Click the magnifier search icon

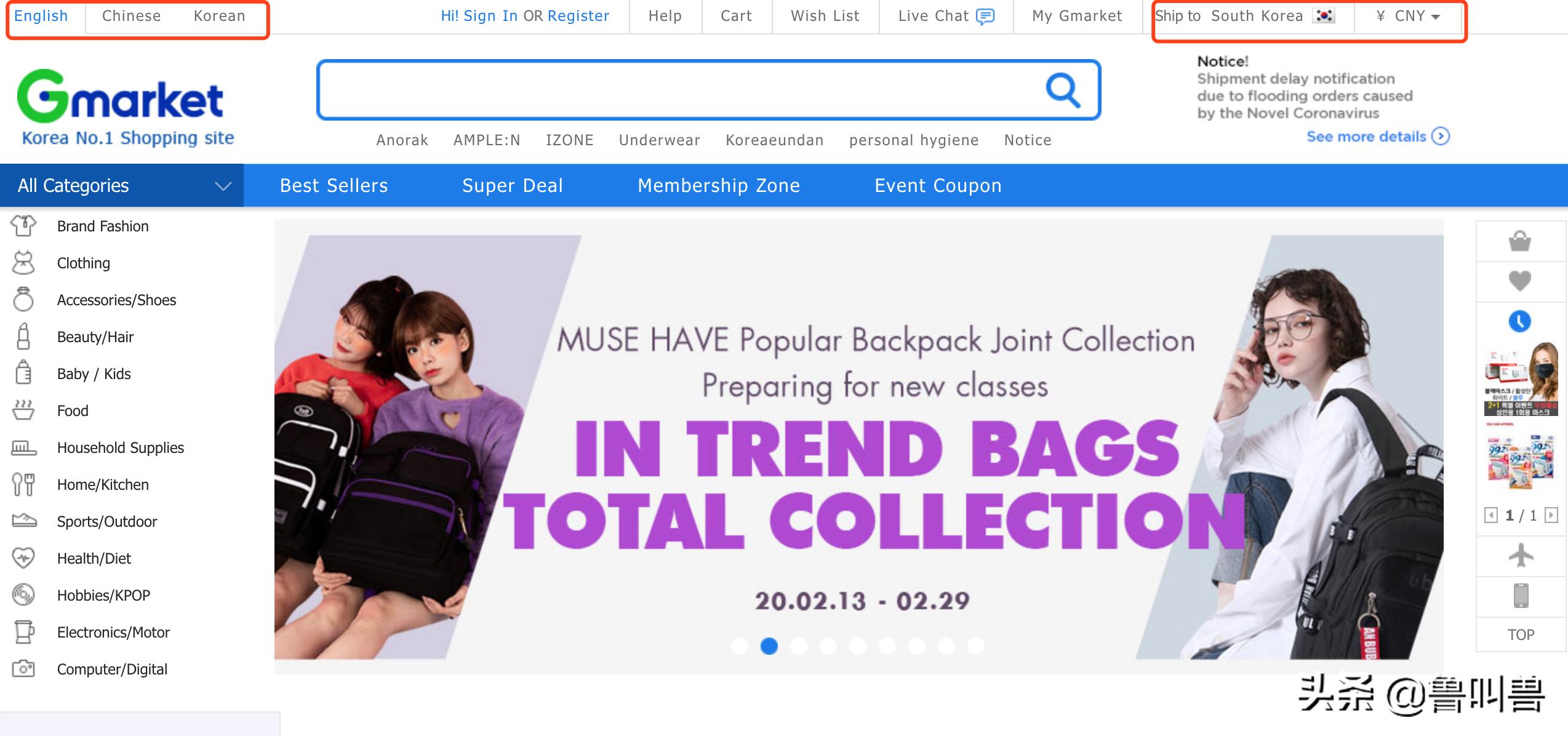(x=1063, y=90)
